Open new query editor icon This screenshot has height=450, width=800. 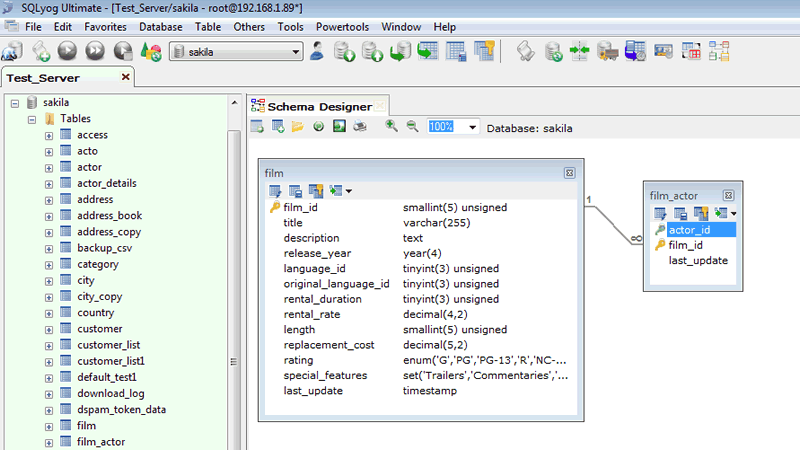[x=40, y=52]
